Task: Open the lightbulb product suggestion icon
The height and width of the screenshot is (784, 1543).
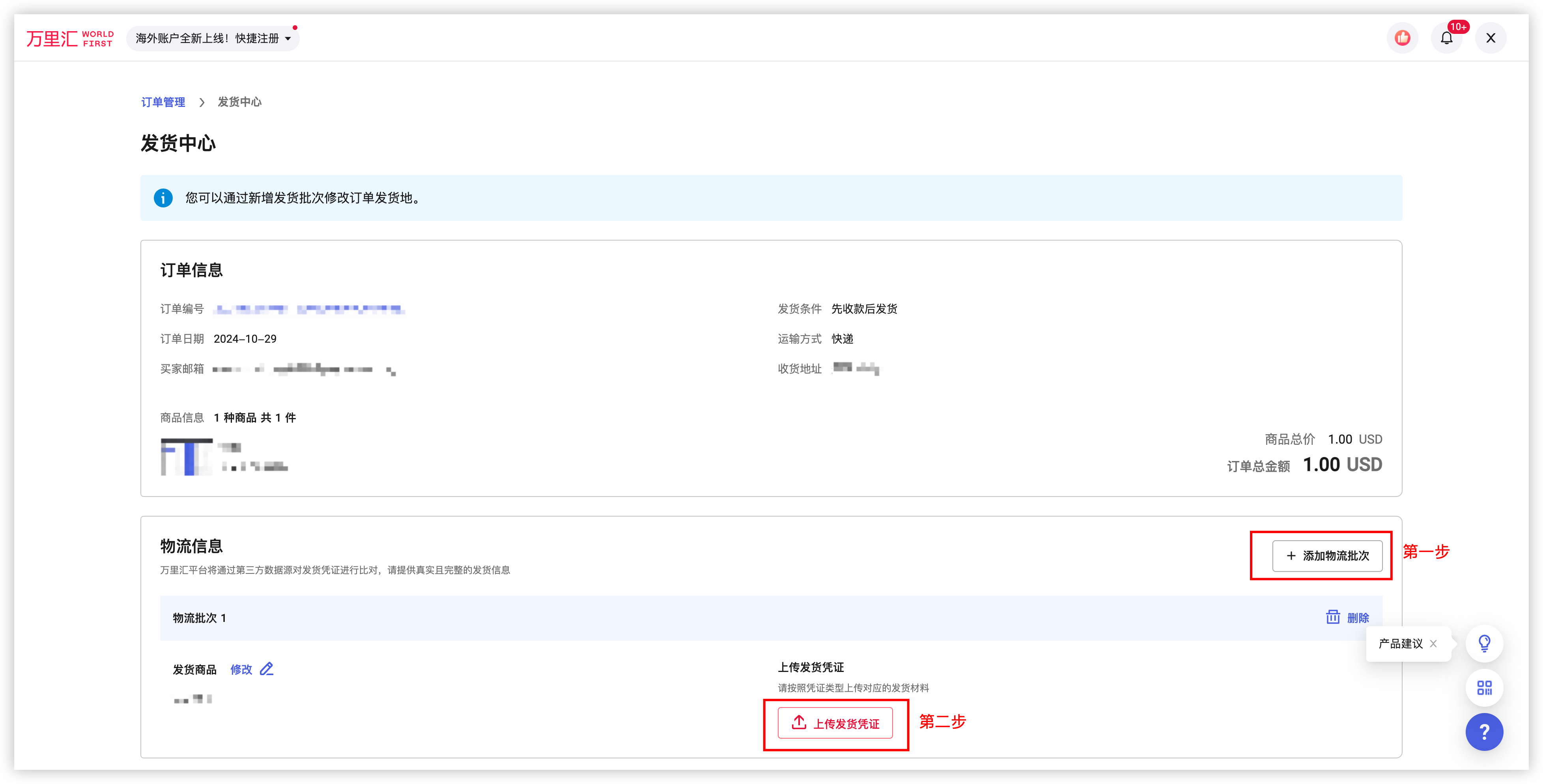Action: click(x=1484, y=643)
